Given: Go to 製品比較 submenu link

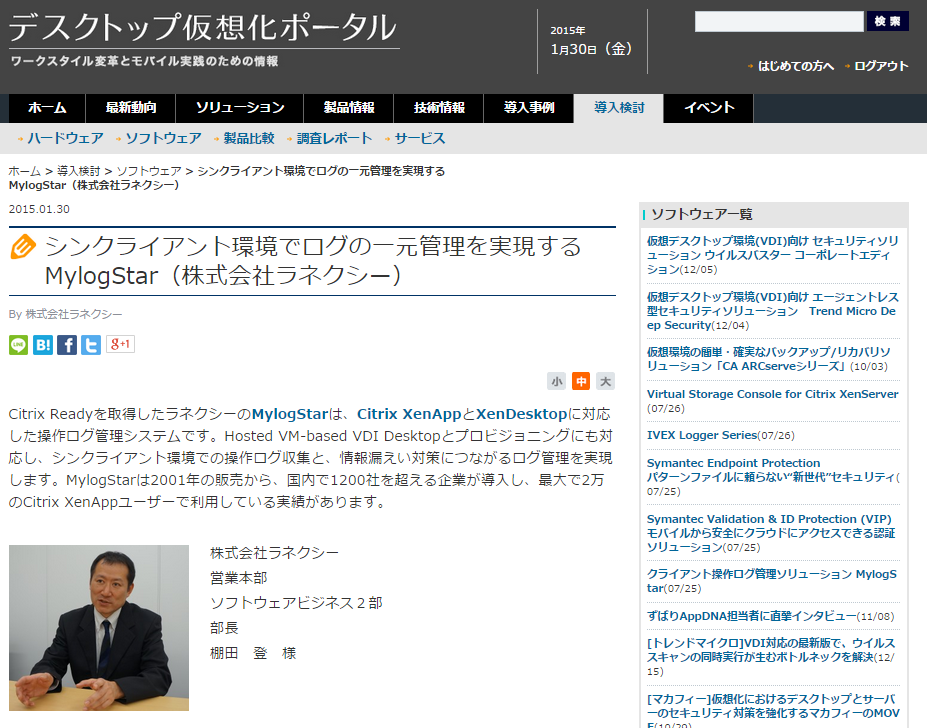Looking at the screenshot, I should 249,138.
